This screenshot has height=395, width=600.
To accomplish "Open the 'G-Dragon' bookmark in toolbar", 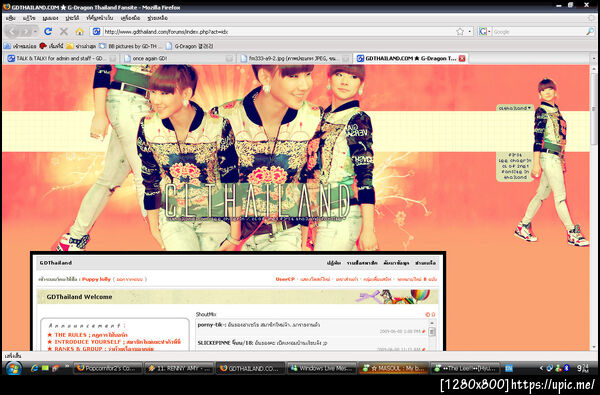I will tap(189, 46).
